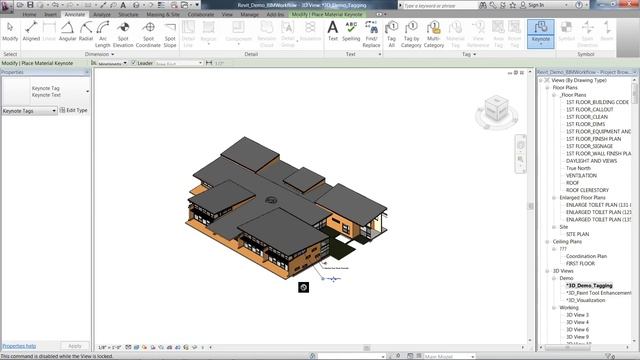
Task: Collapse the Ceiling Plans tree node
Action: pyautogui.click(x=547, y=242)
